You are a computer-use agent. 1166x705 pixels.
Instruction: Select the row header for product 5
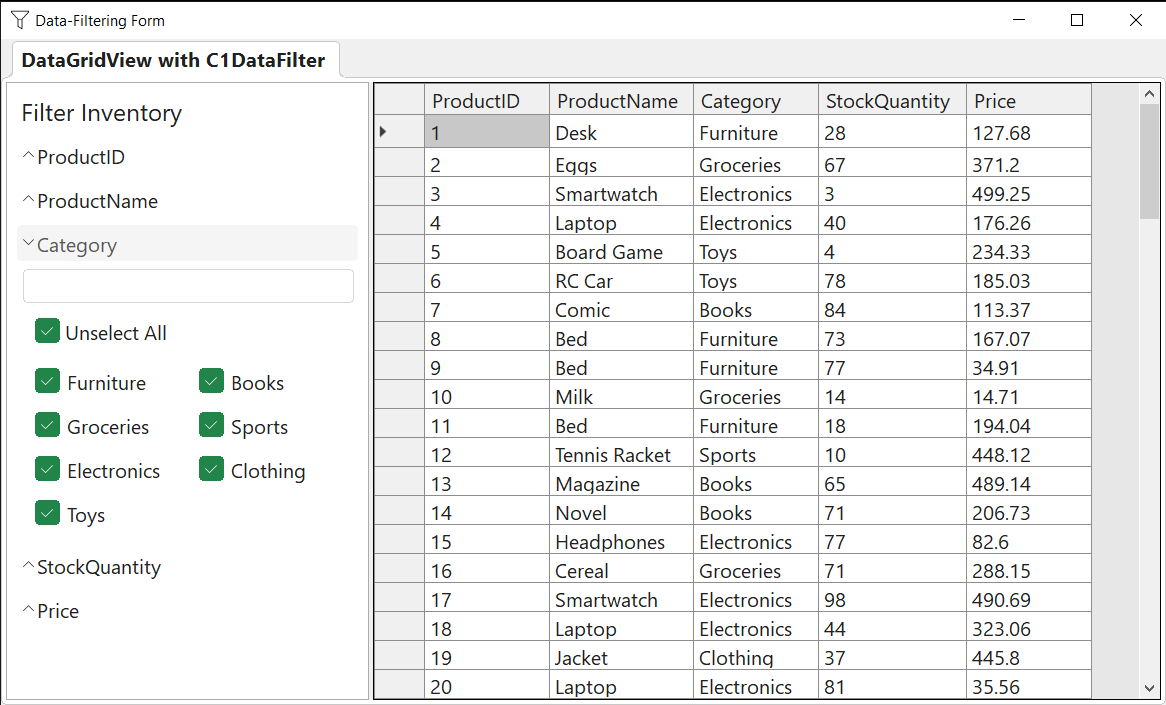click(399, 249)
